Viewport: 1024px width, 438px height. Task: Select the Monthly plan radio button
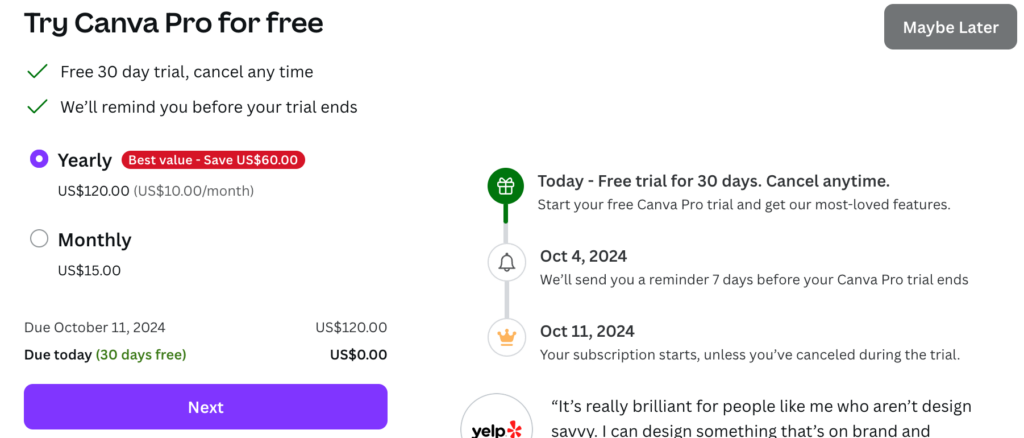pyautogui.click(x=39, y=239)
